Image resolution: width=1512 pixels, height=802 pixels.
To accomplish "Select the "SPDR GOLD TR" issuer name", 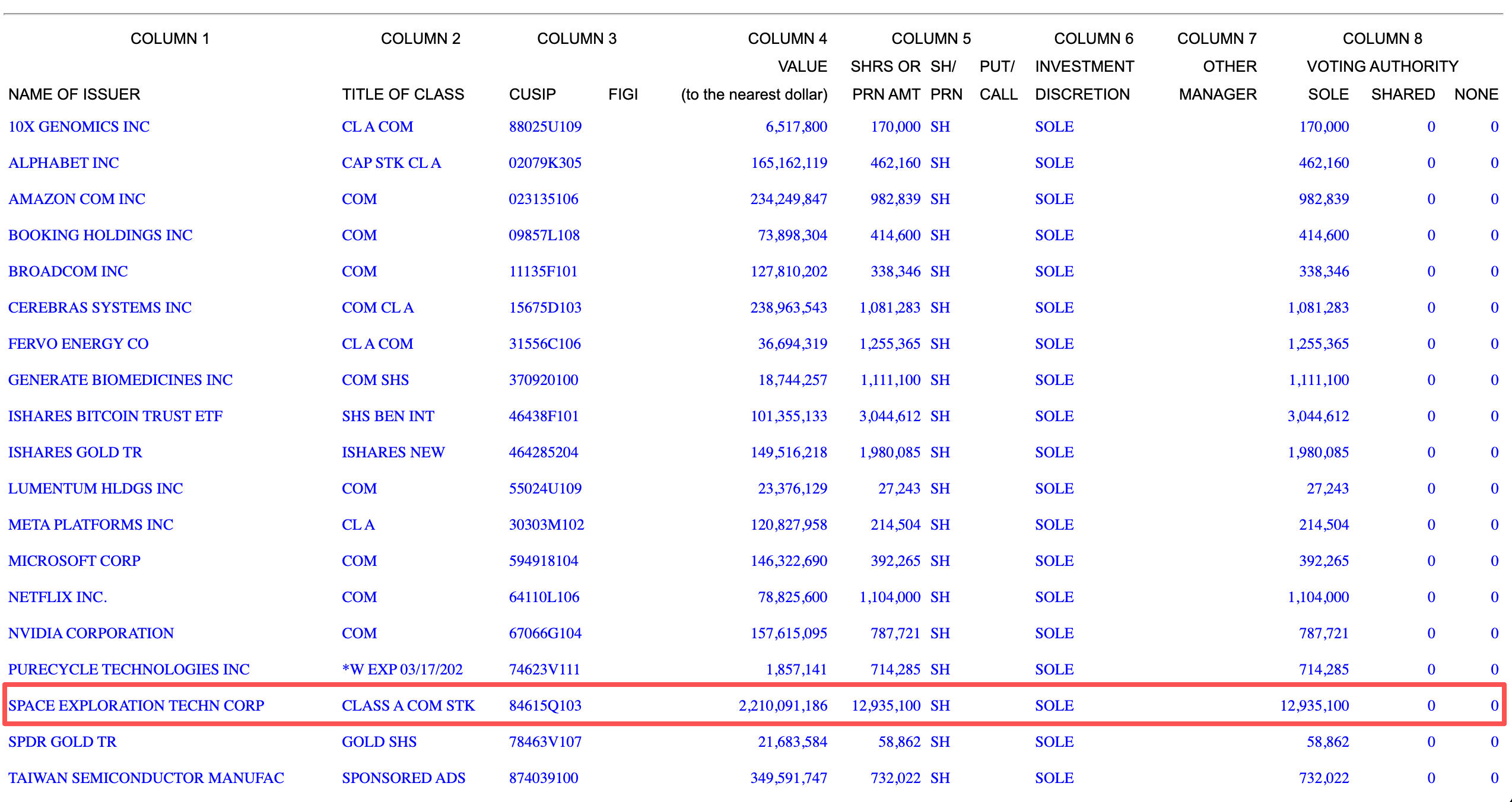I will (x=62, y=741).
